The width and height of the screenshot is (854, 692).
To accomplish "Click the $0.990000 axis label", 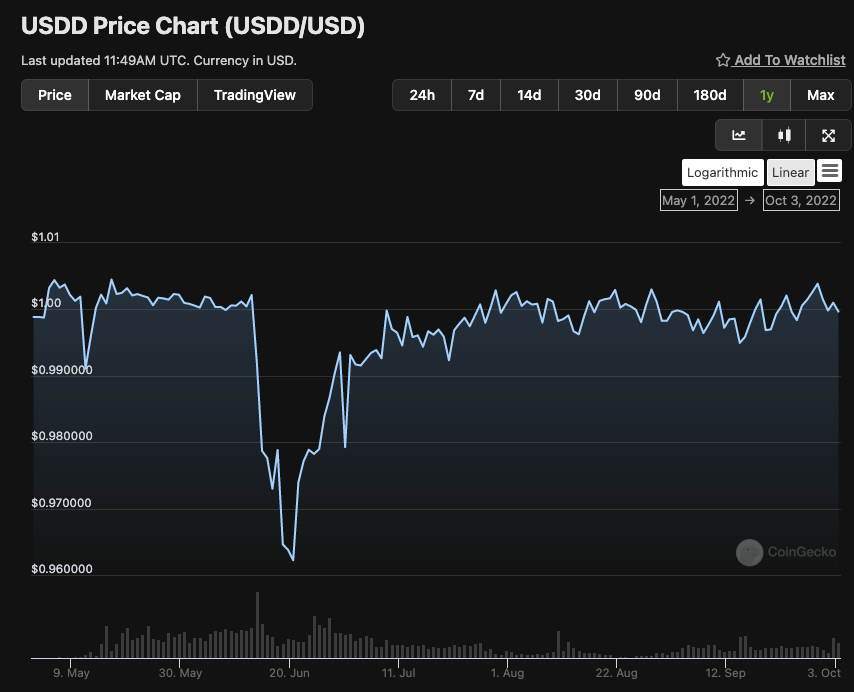I will (x=62, y=370).
